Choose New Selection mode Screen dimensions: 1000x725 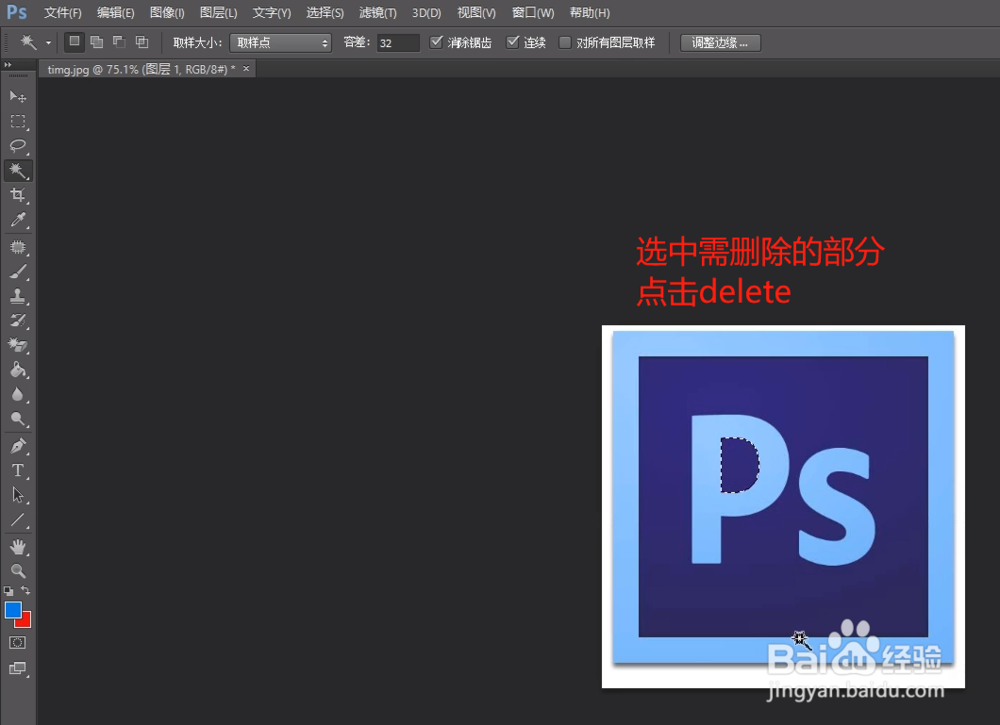click(x=74, y=42)
